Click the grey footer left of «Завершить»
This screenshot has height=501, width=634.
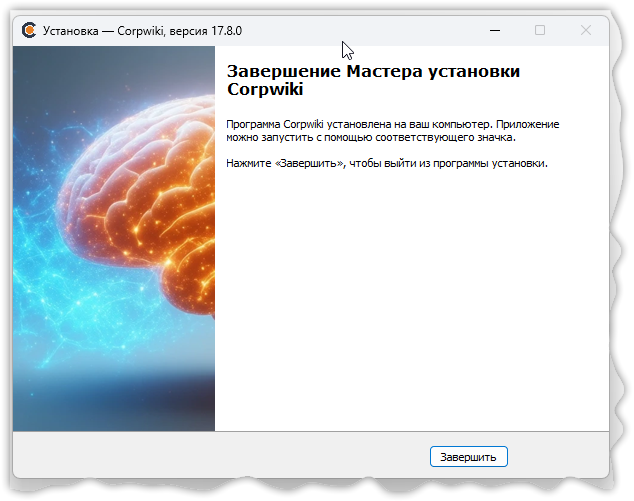pos(220,456)
